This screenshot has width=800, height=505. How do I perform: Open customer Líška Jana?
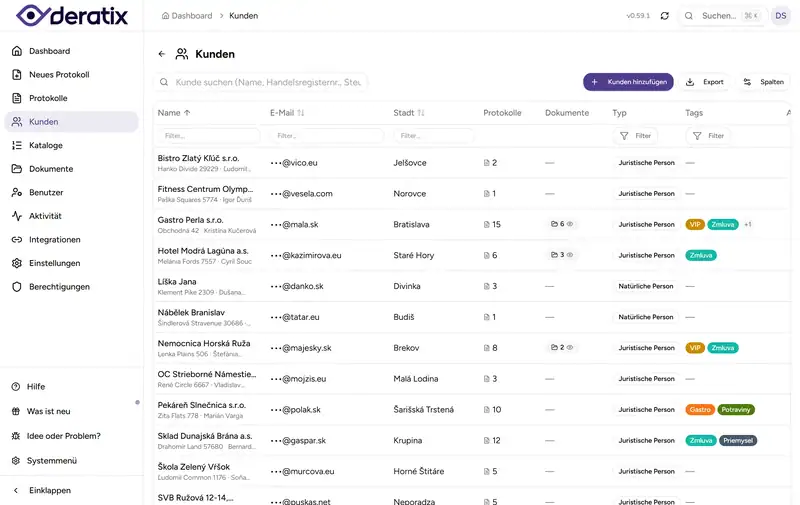coord(177,282)
